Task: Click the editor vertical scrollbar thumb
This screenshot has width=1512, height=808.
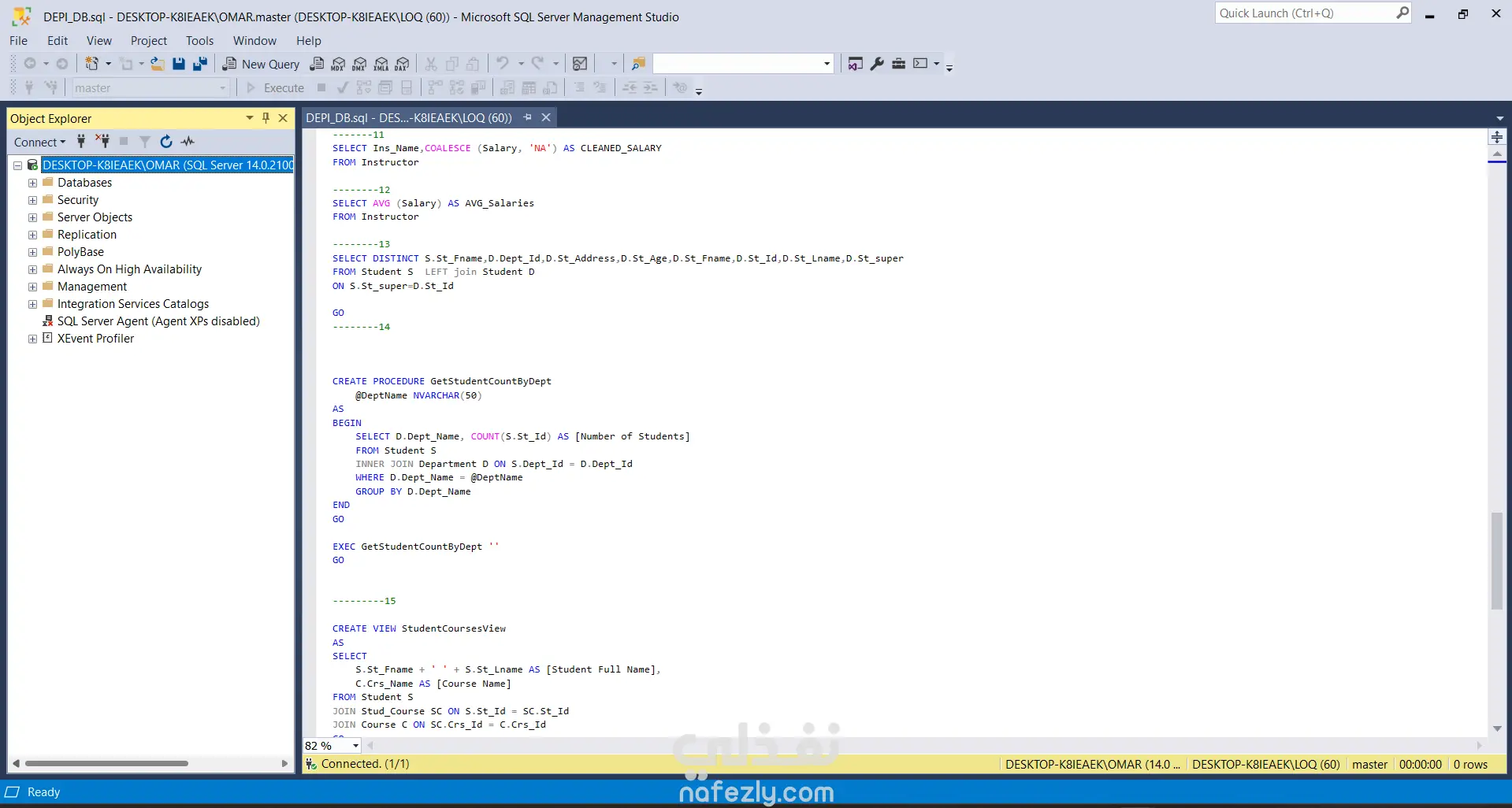Action: pyautogui.click(x=1497, y=561)
